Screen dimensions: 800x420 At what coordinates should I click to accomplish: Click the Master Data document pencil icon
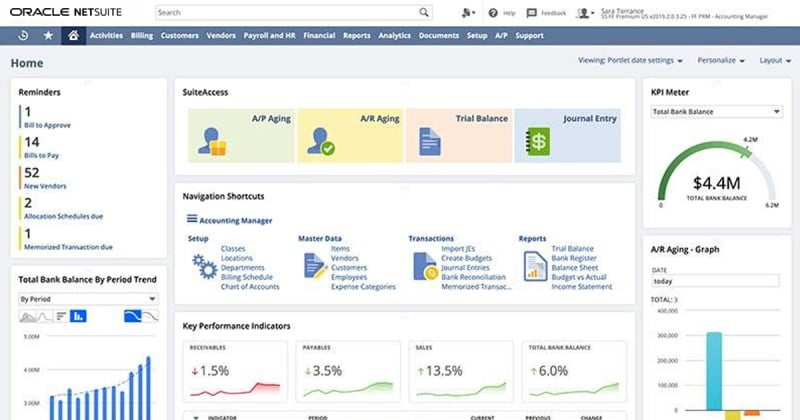point(315,266)
